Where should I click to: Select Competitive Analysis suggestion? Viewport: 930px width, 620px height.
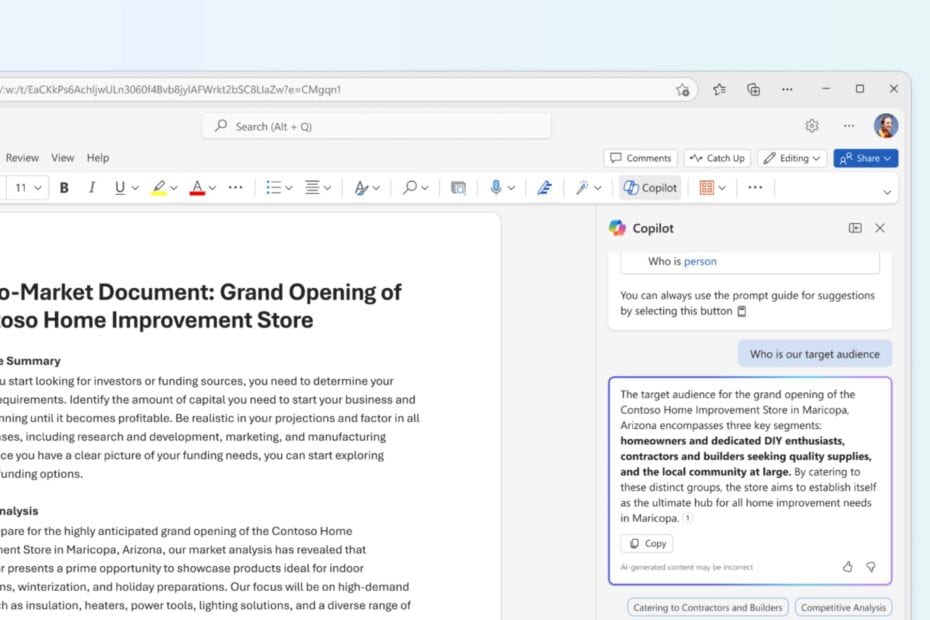coord(843,608)
